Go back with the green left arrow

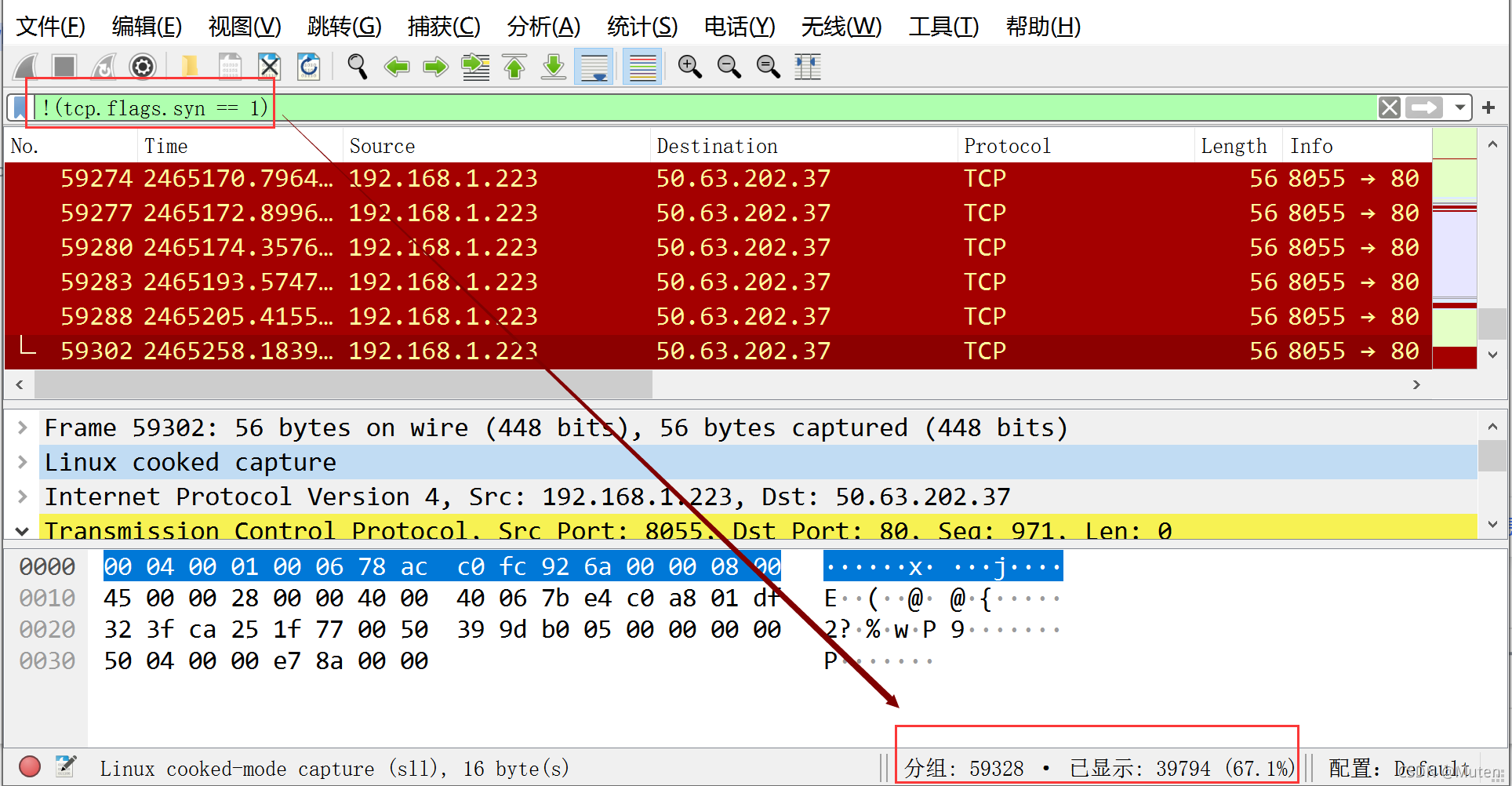tap(397, 67)
